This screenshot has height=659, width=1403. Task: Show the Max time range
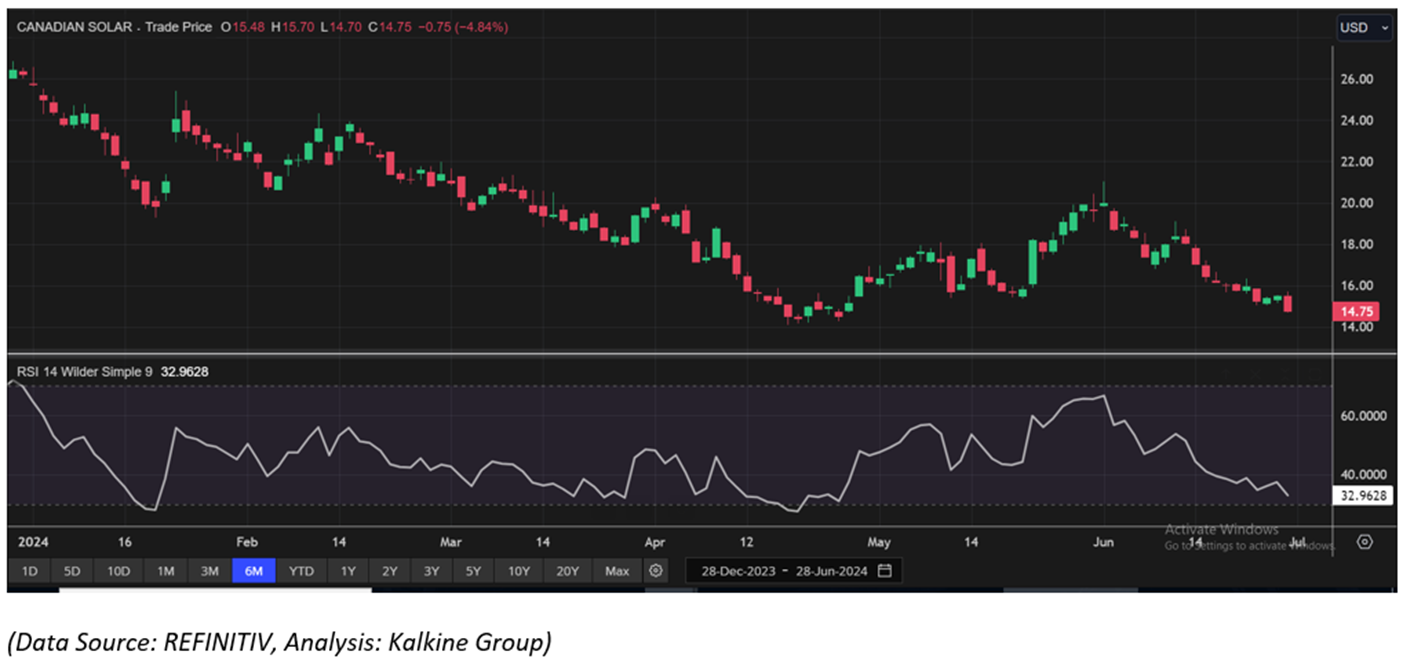click(617, 571)
